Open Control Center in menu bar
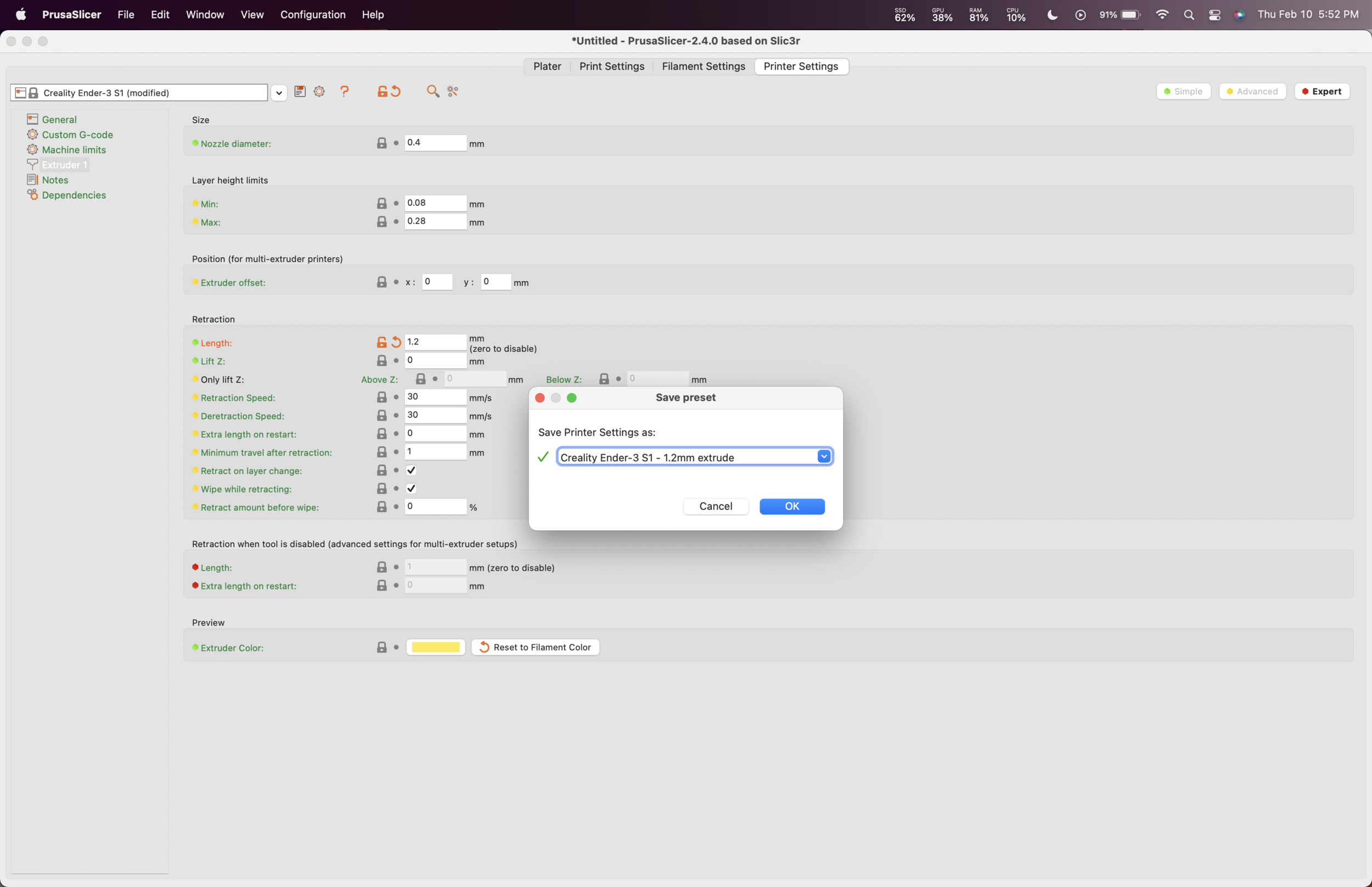The width and height of the screenshot is (1372, 887). point(1214,15)
